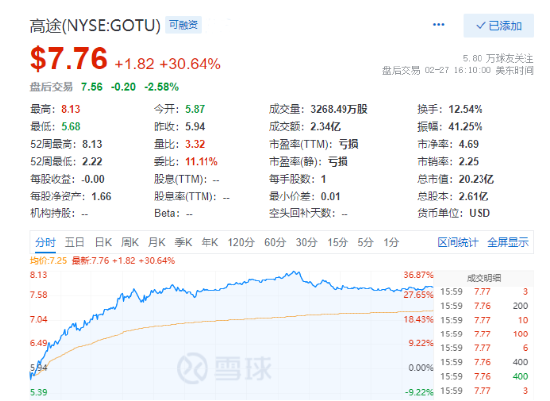The width and height of the screenshot is (550, 401).
Task: Click the 委比 value 11.11%
Action: coord(201,162)
